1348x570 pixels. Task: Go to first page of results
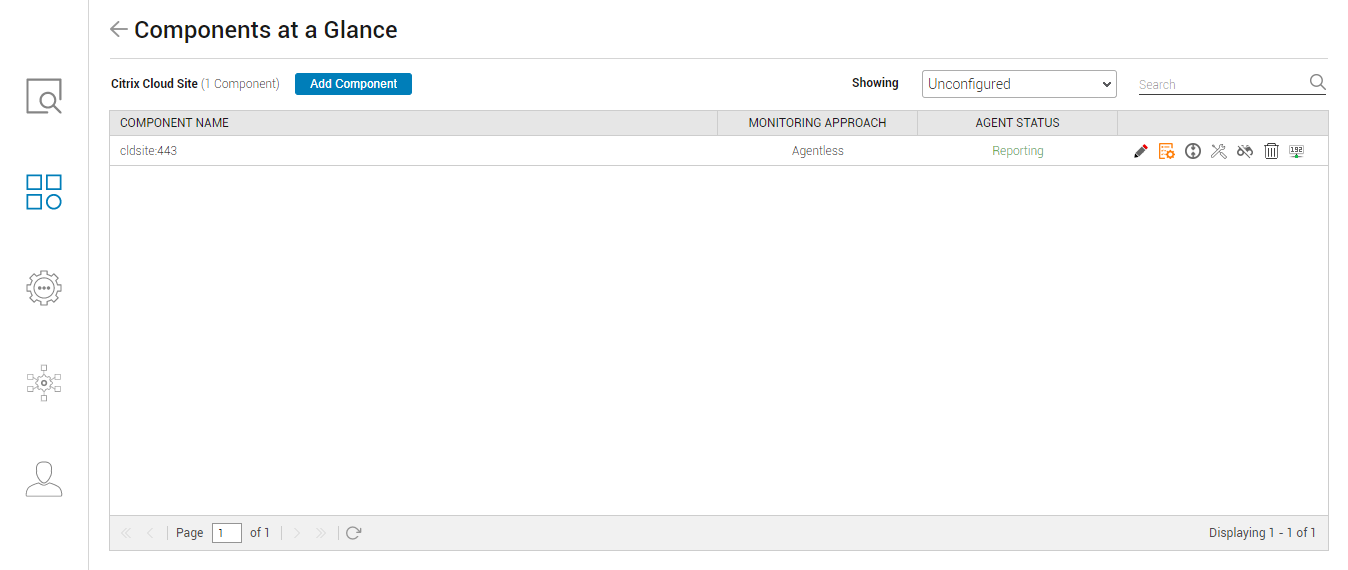(x=126, y=533)
